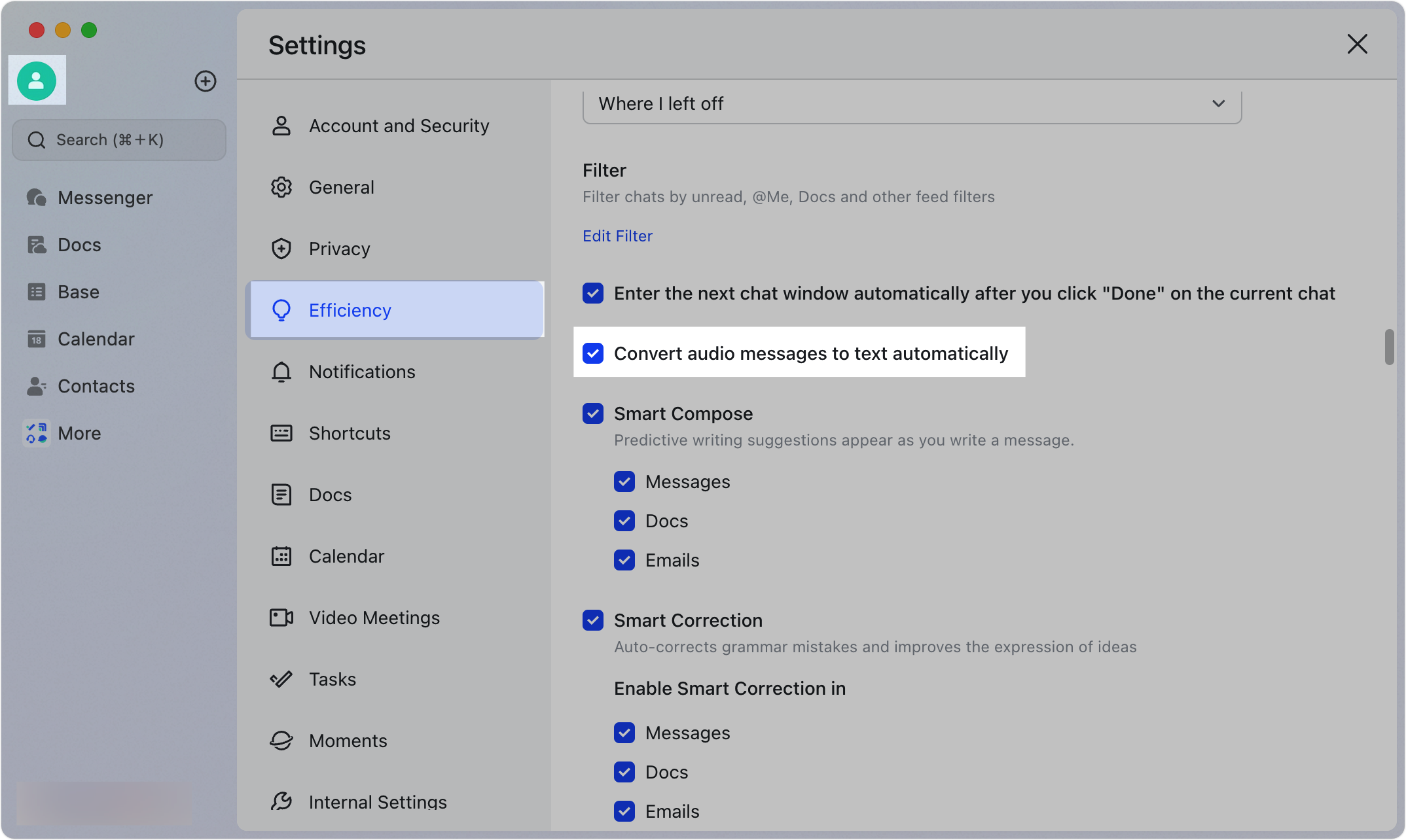1406x840 pixels.
Task: Uncheck Emails under Enable Smart Correction in
Action: coord(624,811)
